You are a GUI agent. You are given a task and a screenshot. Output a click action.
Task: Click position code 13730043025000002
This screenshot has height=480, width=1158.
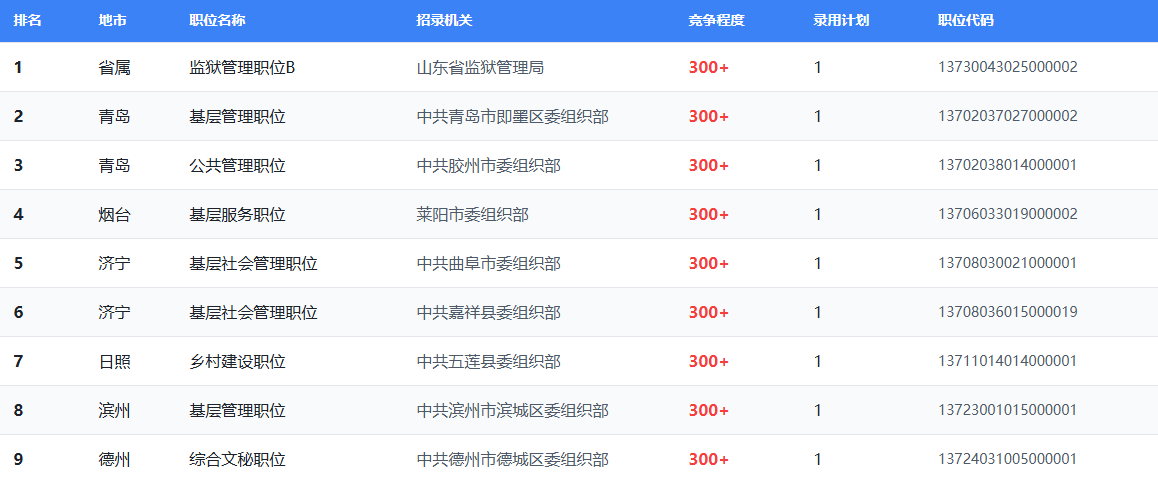tap(1007, 68)
